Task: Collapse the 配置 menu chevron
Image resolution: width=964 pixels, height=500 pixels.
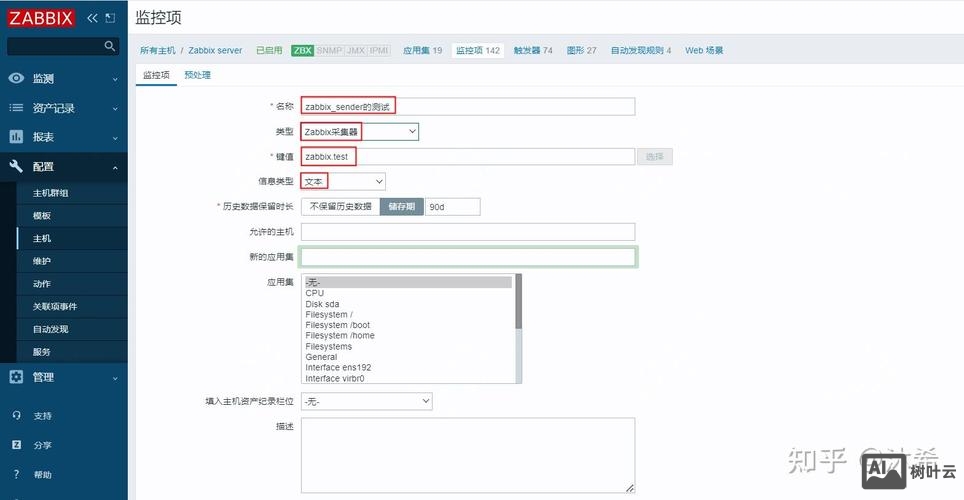Action: (115, 167)
